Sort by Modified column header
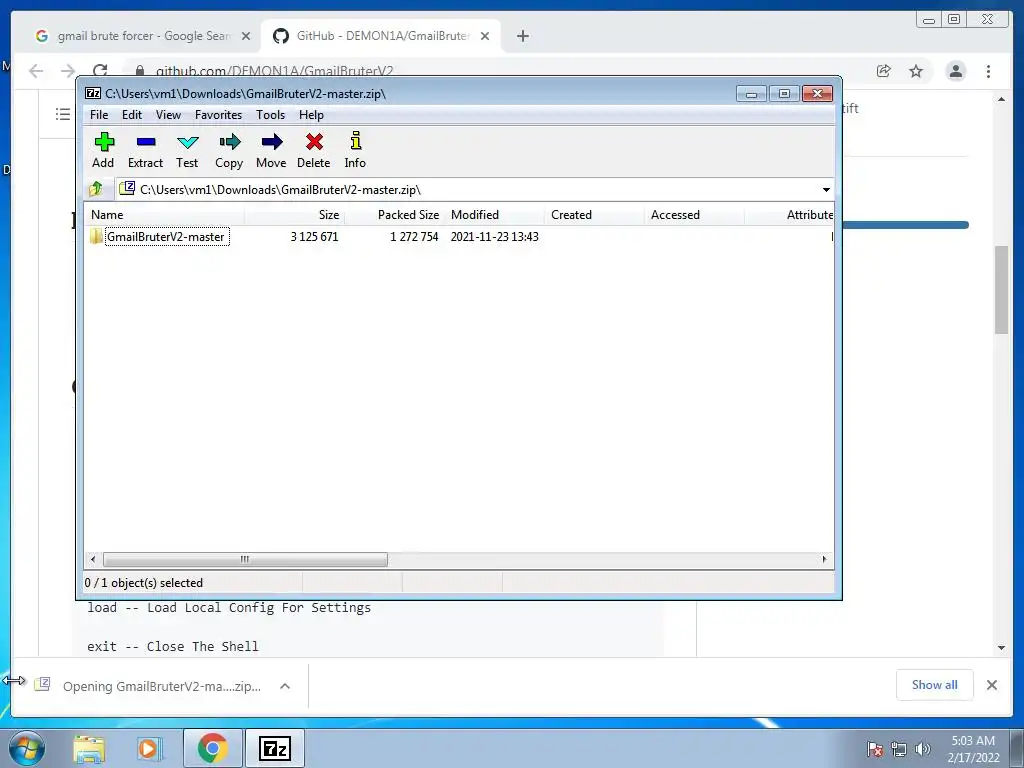The image size is (1024, 768). tap(494, 215)
